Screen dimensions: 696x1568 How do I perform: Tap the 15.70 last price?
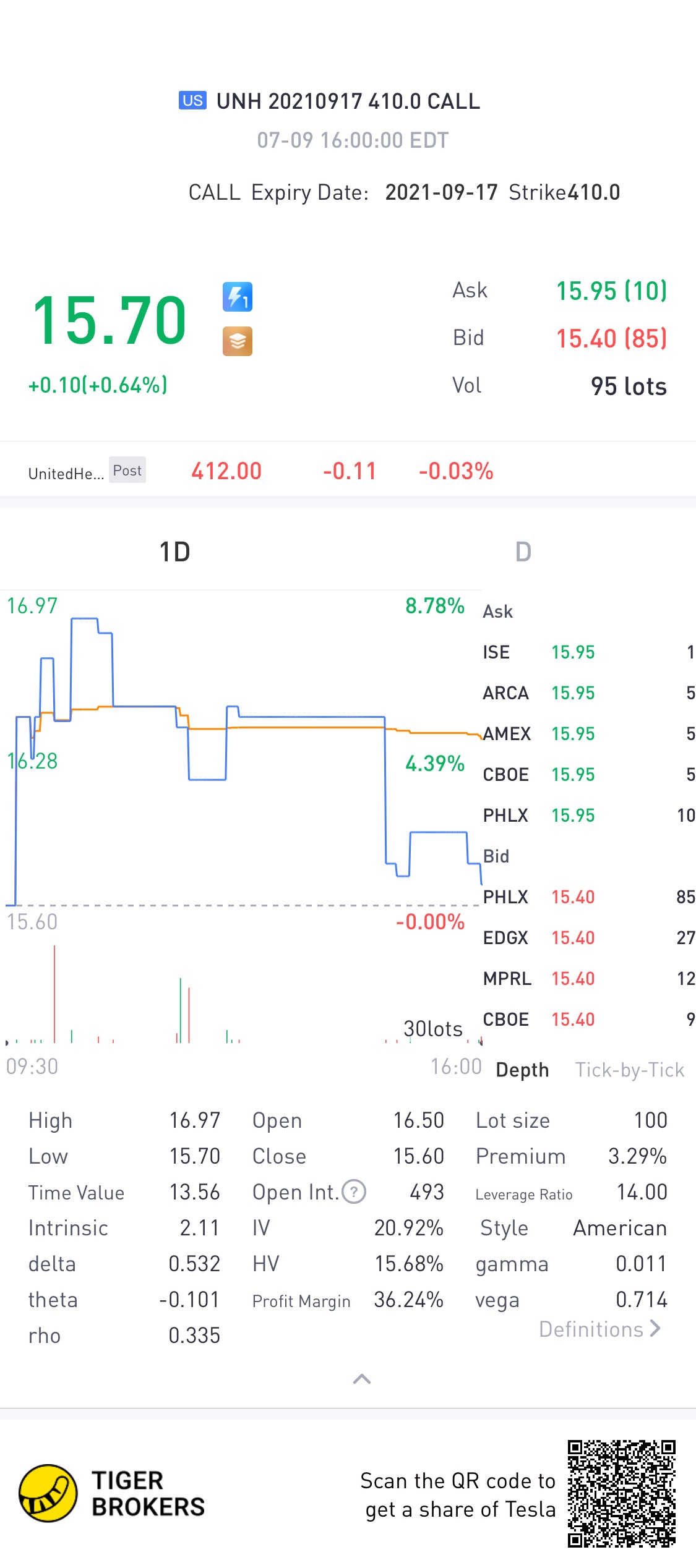coord(109,320)
